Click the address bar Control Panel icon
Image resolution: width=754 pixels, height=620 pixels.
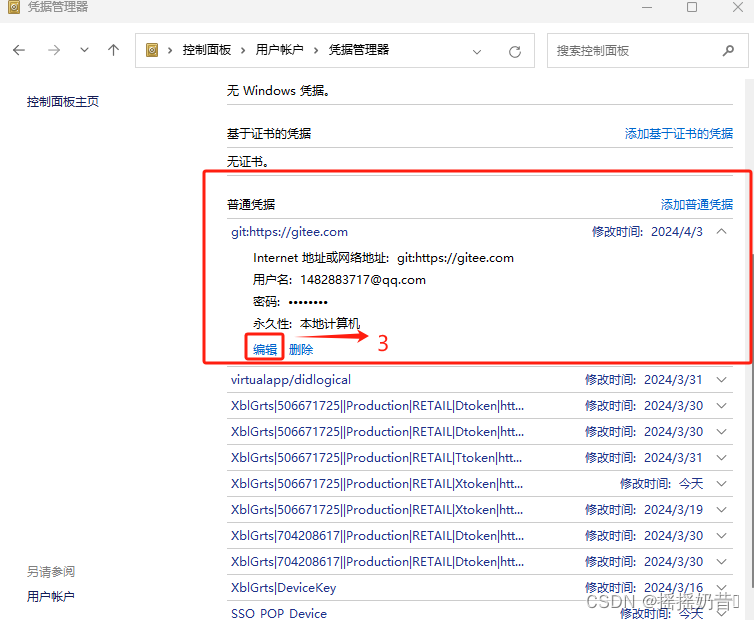[x=152, y=50]
